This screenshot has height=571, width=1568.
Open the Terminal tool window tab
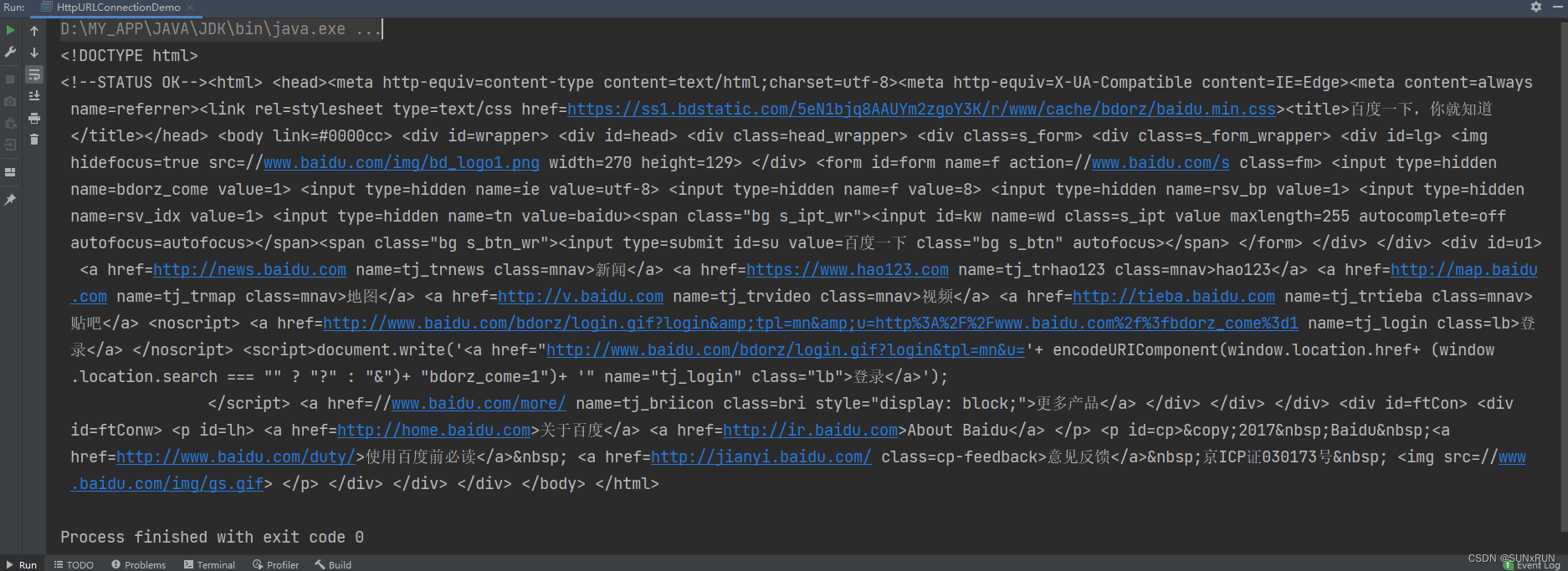[209, 564]
